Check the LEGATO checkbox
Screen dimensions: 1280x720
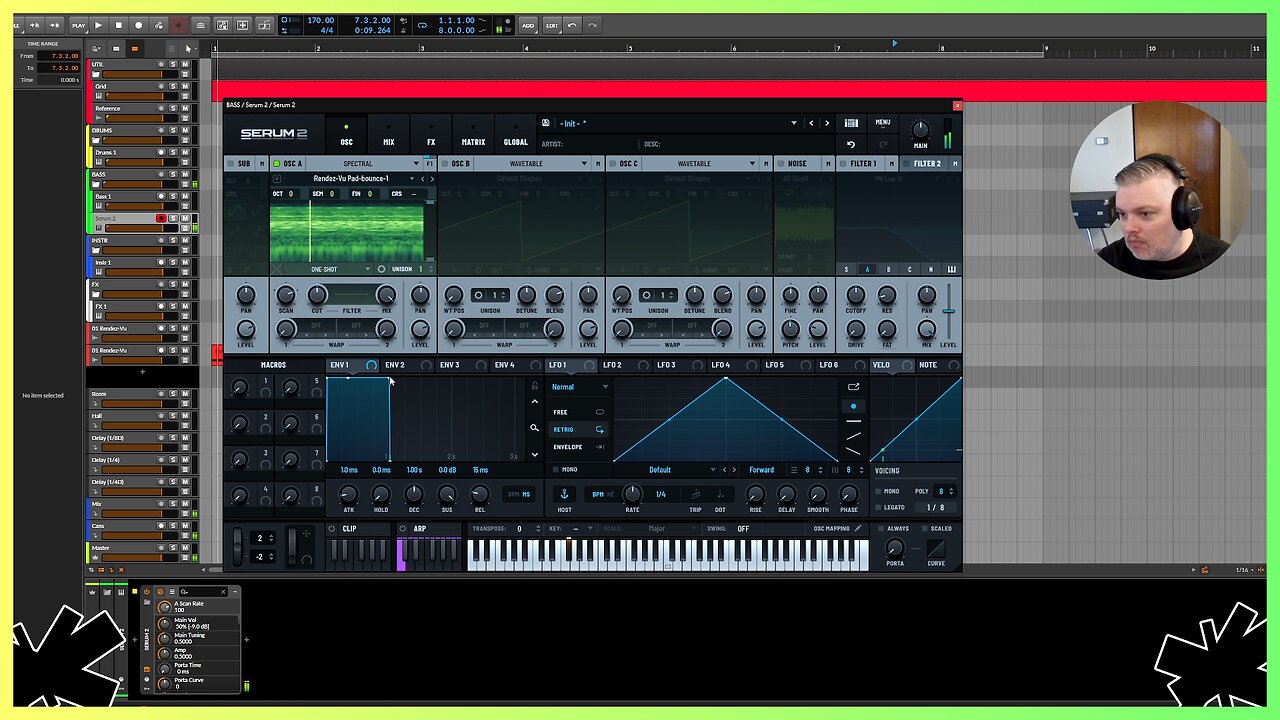[x=878, y=507]
